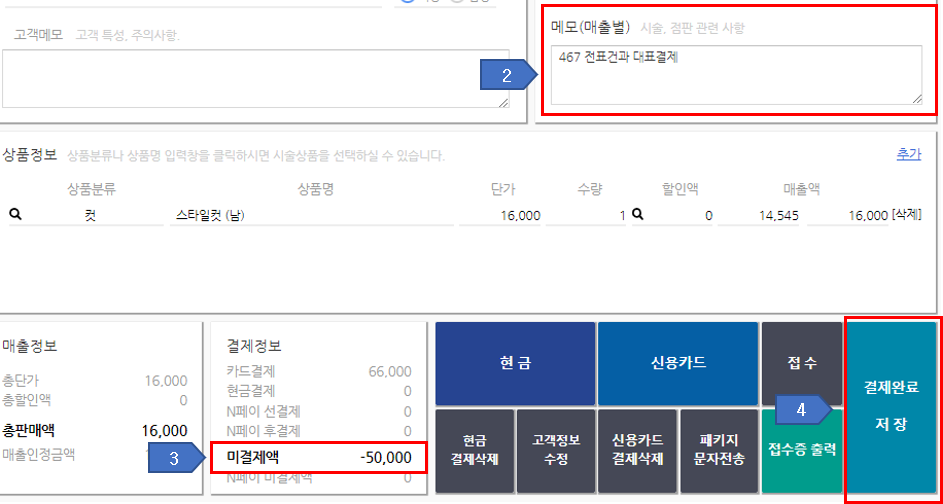Screen dimensions: 943x504
Task: Click the 총단가 value 16,000
Action: point(165,381)
